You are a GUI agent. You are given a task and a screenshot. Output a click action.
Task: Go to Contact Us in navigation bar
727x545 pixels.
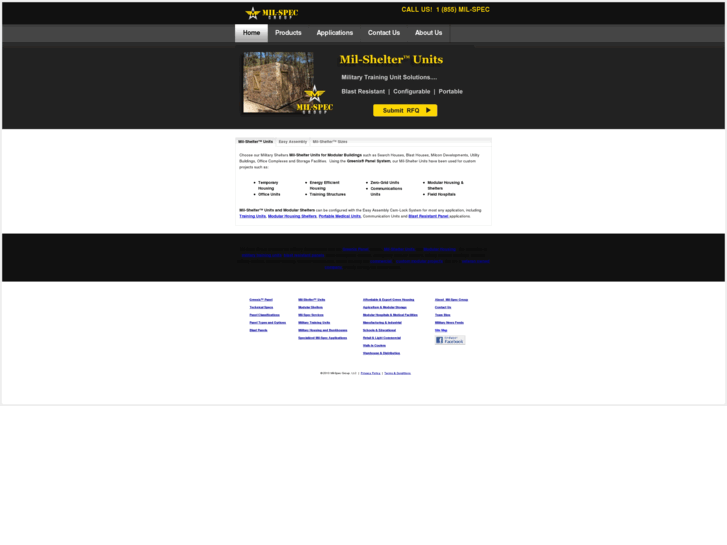click(384, 33)
